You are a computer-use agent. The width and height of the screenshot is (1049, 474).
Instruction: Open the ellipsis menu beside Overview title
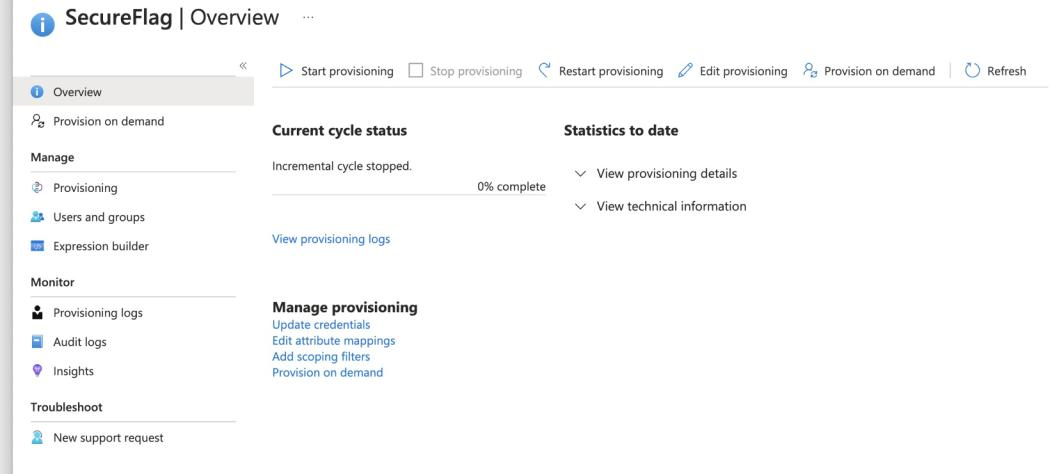tap(308, 17)
